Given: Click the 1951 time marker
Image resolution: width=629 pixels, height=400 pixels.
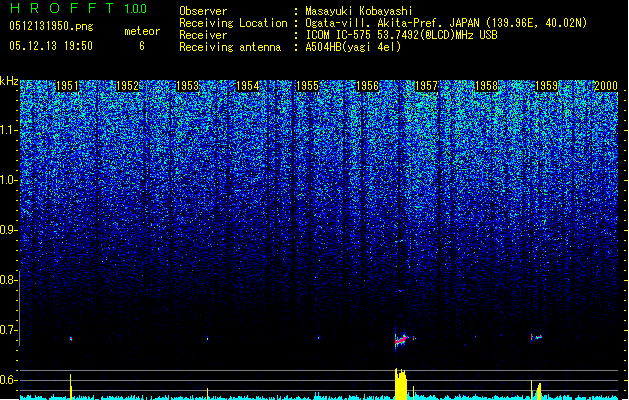Looking at the screenshot, I should click(x=67, y=86).
